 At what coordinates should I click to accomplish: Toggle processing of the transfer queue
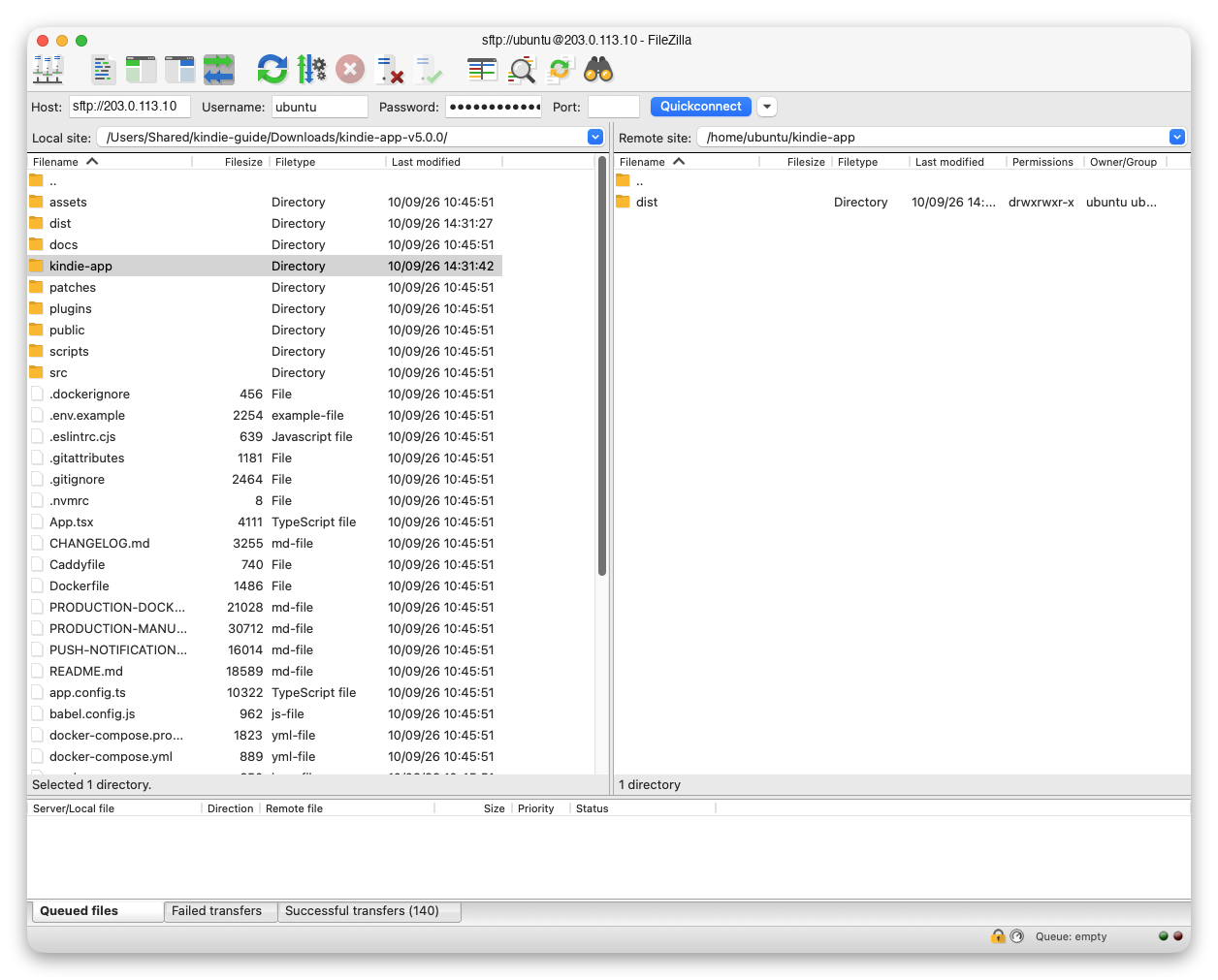(x=311, y=69)
